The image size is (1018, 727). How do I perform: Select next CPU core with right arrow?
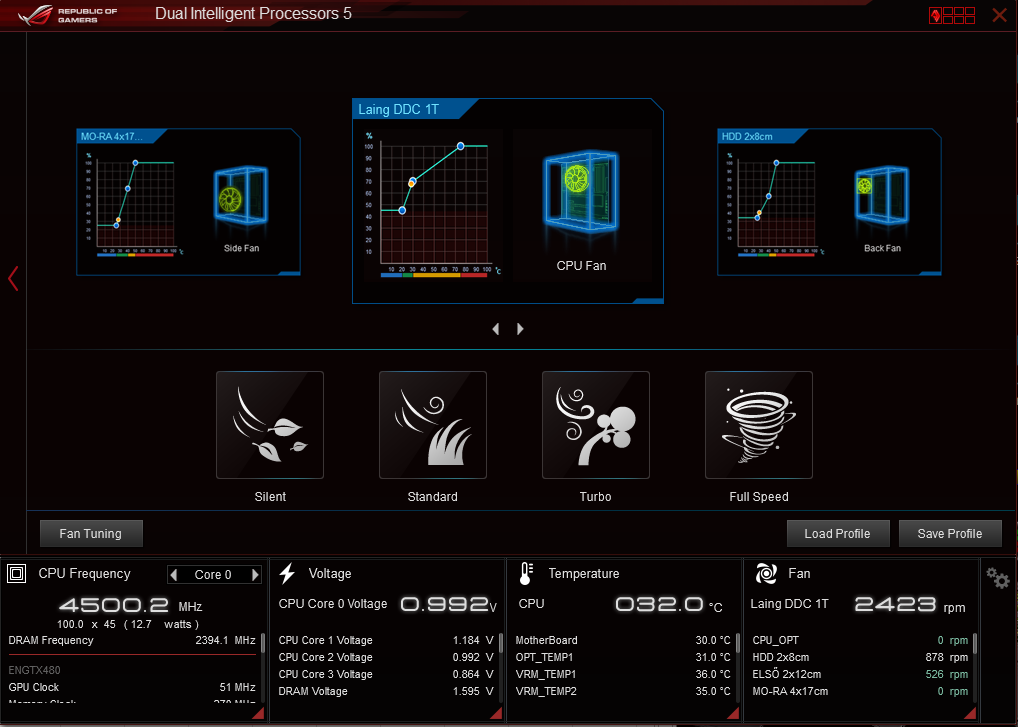pos(255,574)
